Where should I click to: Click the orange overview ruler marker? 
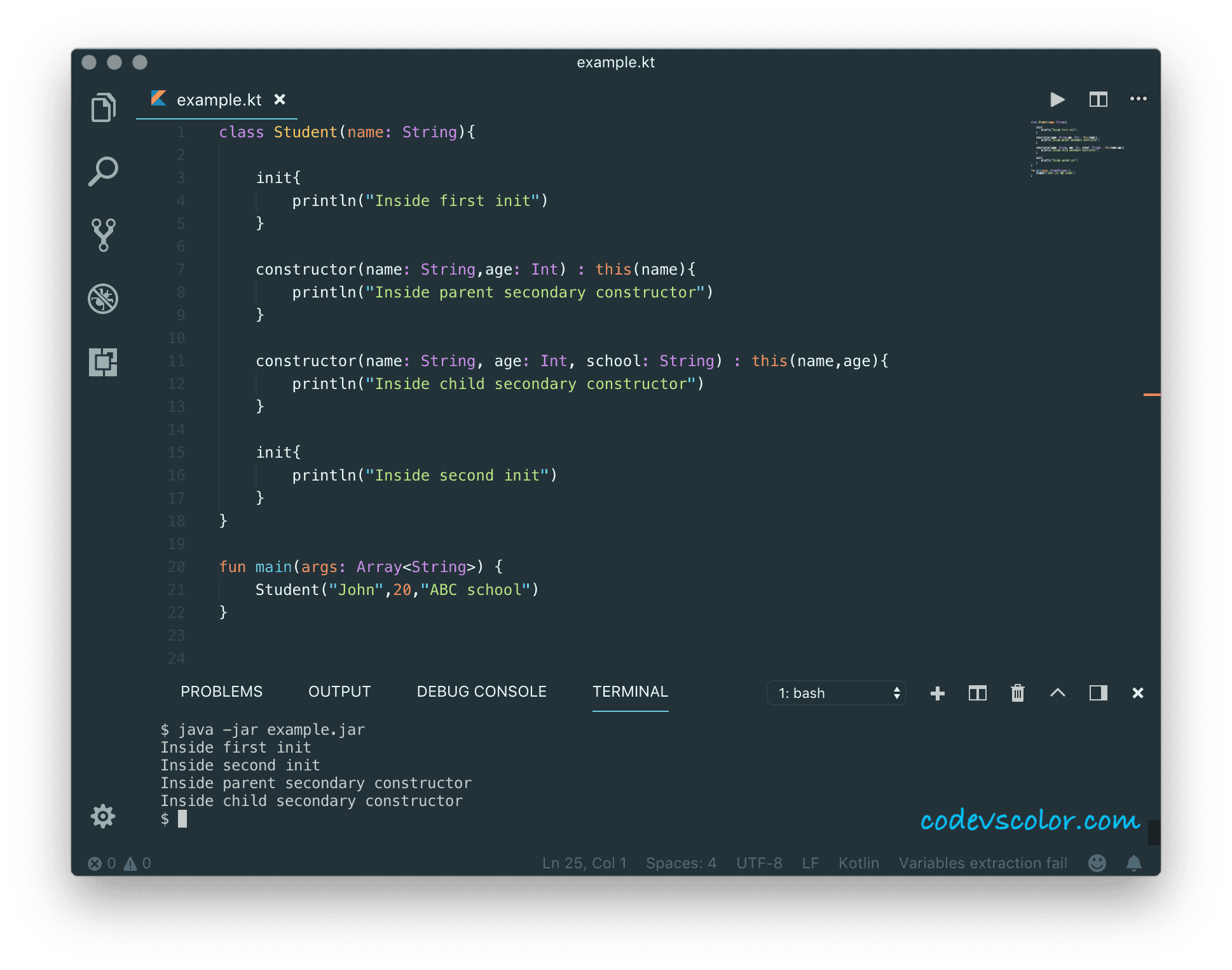click(1152, 395)
